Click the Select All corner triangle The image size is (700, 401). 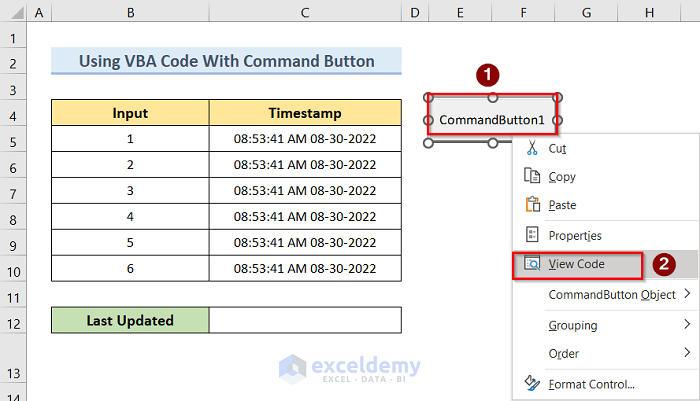point(13,12)
